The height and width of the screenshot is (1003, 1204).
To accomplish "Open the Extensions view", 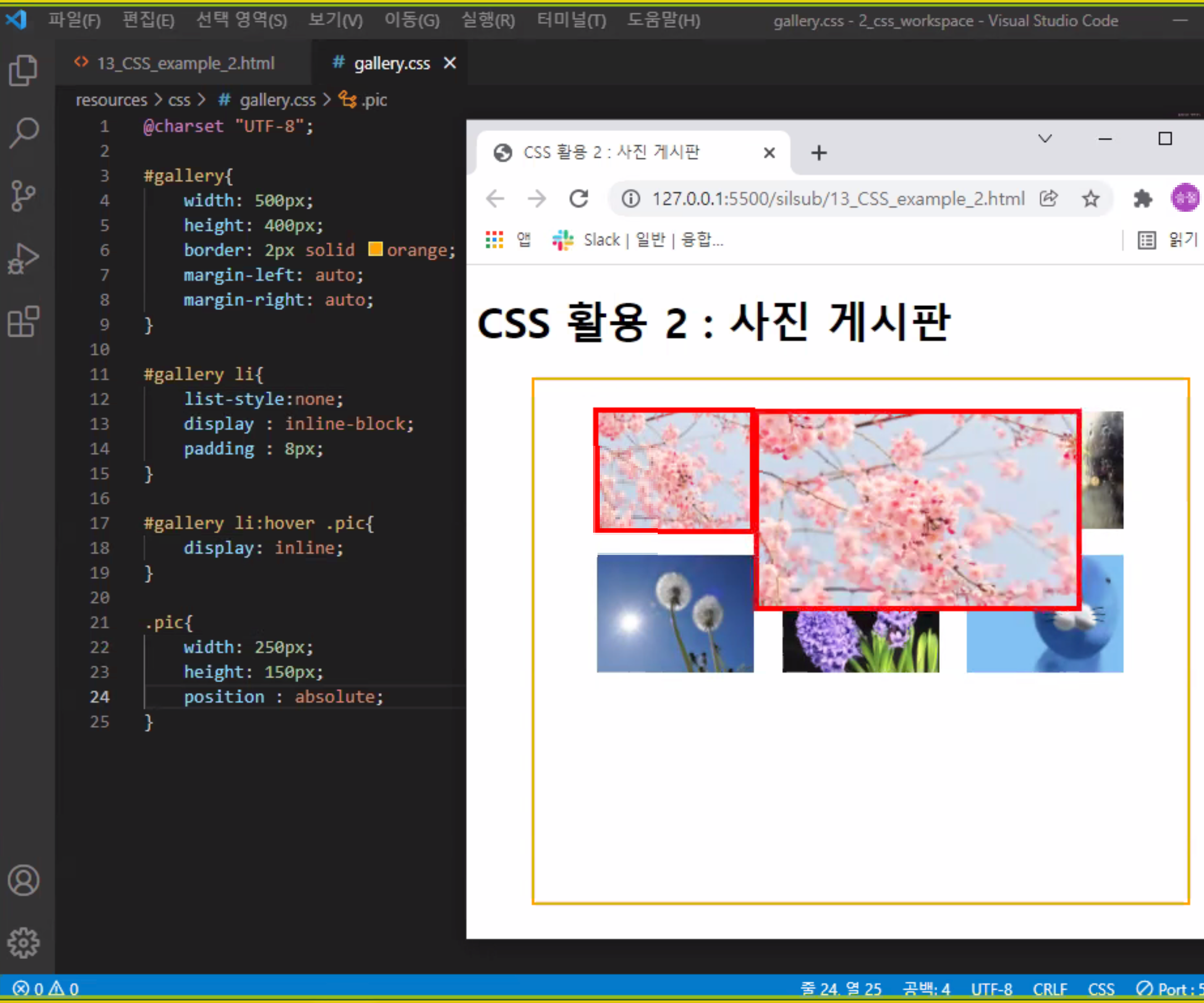I will (x=23, y=322).
